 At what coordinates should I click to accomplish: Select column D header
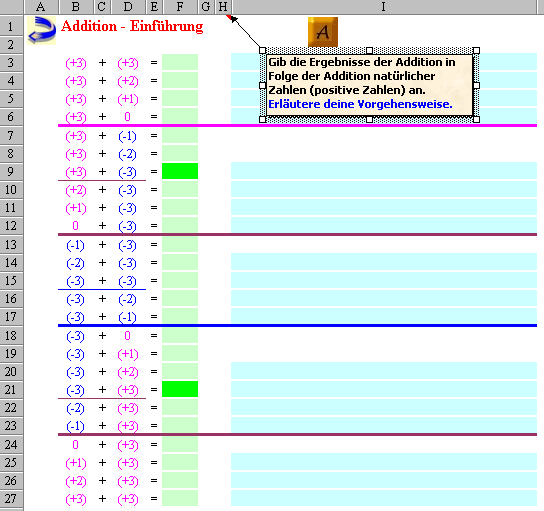point(128,7)
